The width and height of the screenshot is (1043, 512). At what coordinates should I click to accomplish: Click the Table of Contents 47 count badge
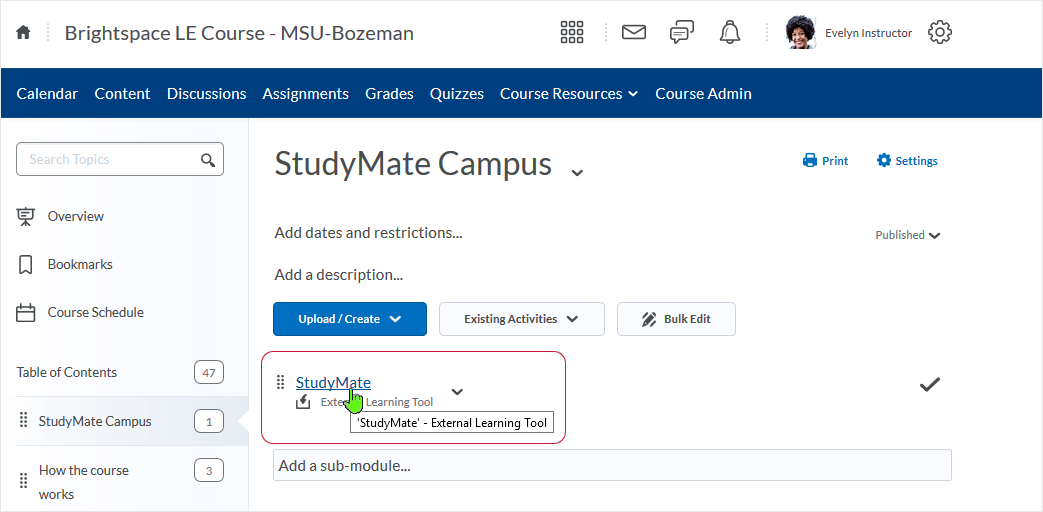click(x=209, y=372)
